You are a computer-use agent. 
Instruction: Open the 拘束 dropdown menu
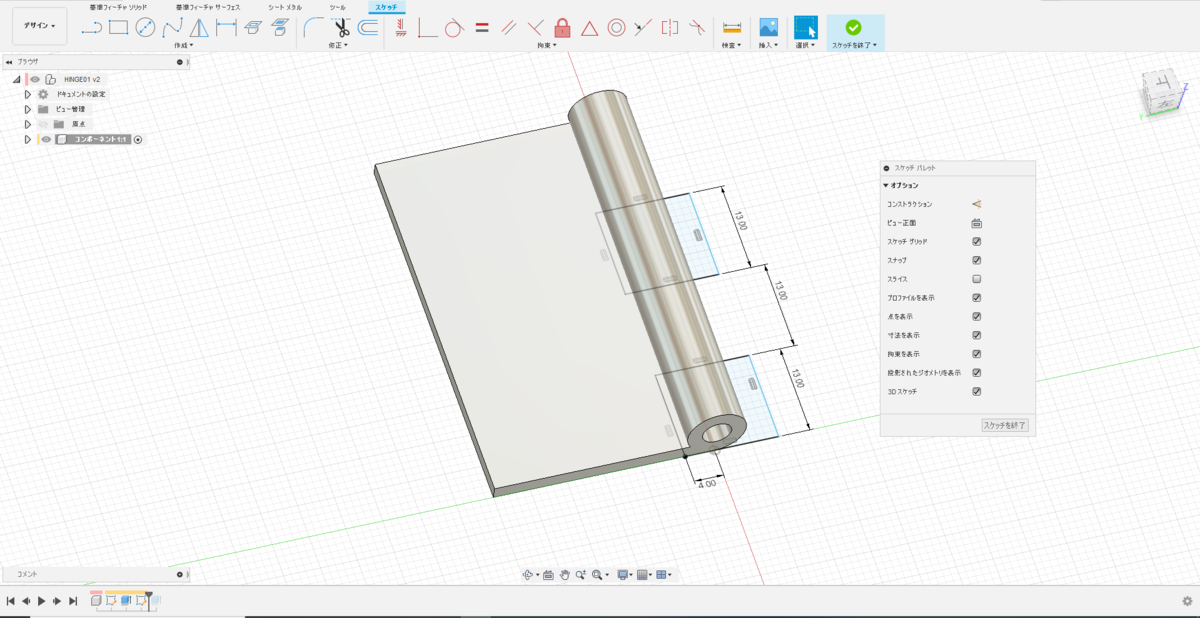pyautogui.click(x=546, y=45)
